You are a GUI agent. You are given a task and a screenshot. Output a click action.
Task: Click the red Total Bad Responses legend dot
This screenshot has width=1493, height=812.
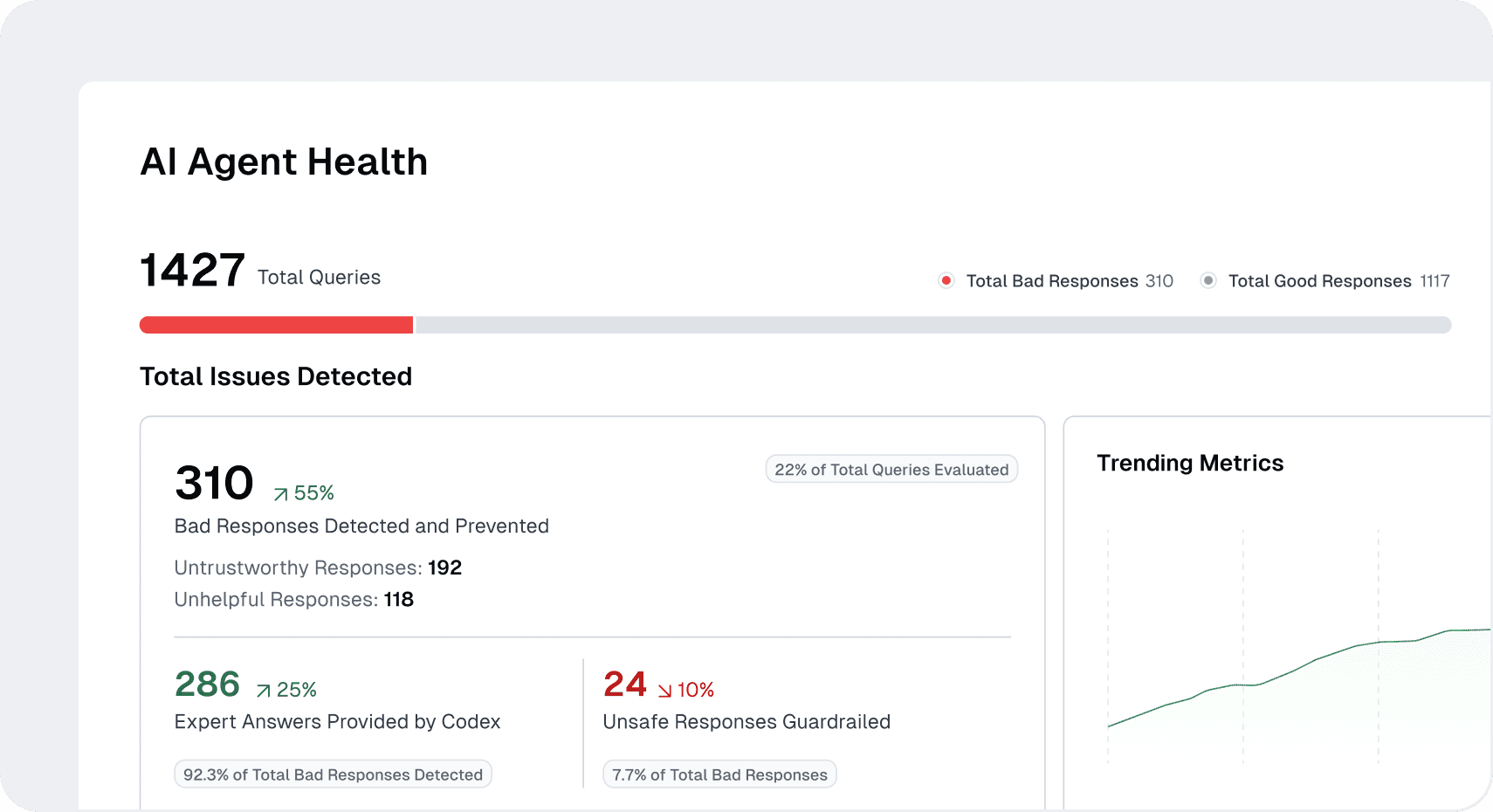pos(946,280)
